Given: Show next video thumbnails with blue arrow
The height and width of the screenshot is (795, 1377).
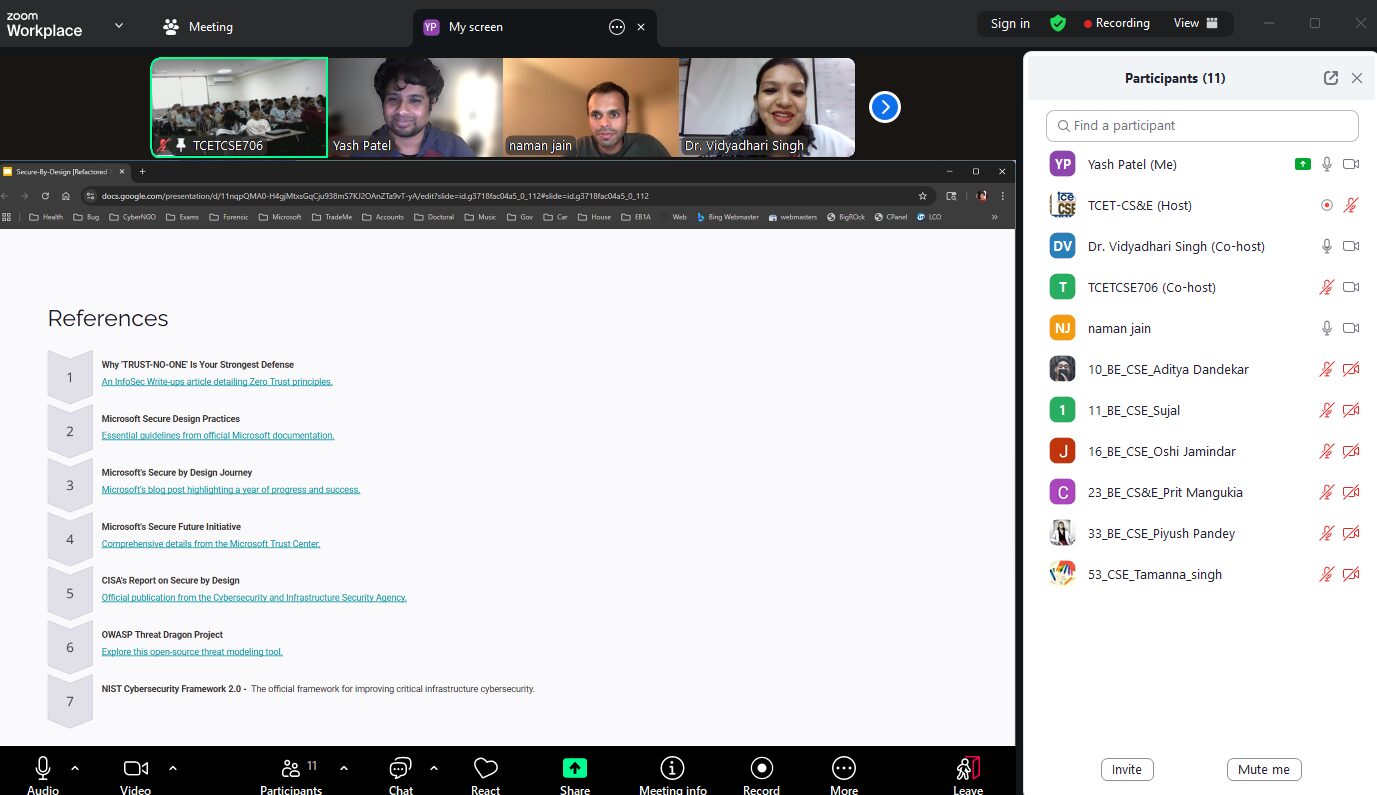Looking at the screenshot, I should tap(884, 107).
